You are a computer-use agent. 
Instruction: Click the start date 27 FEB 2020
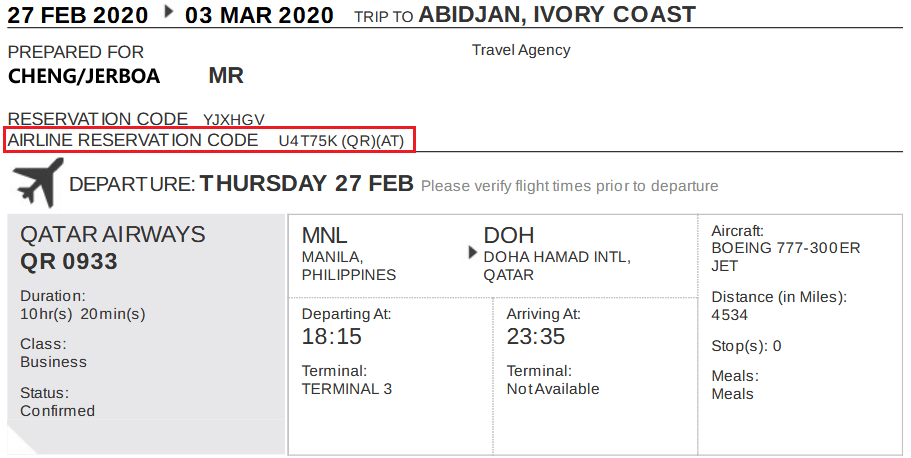click(78, 15)
